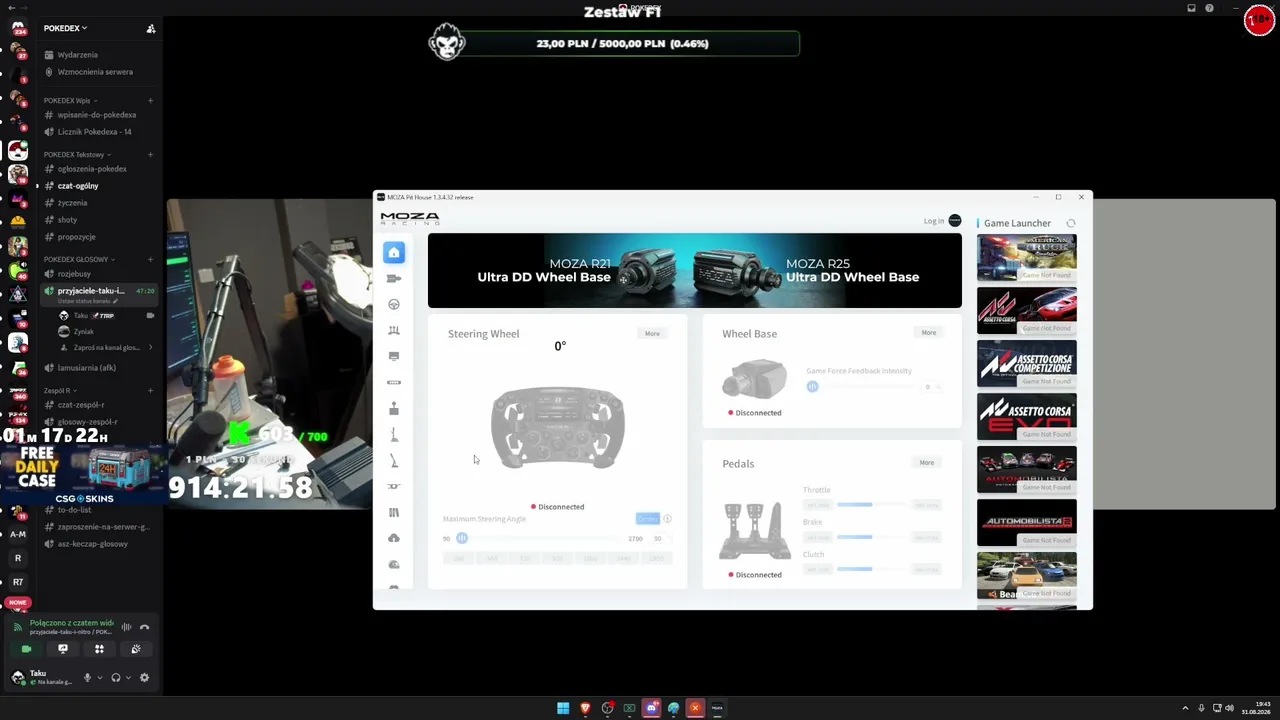Image resolution: width=1280 pixels, height=720 pixels.
Task: Open Windows Start menu
Action: coord(563,709)
